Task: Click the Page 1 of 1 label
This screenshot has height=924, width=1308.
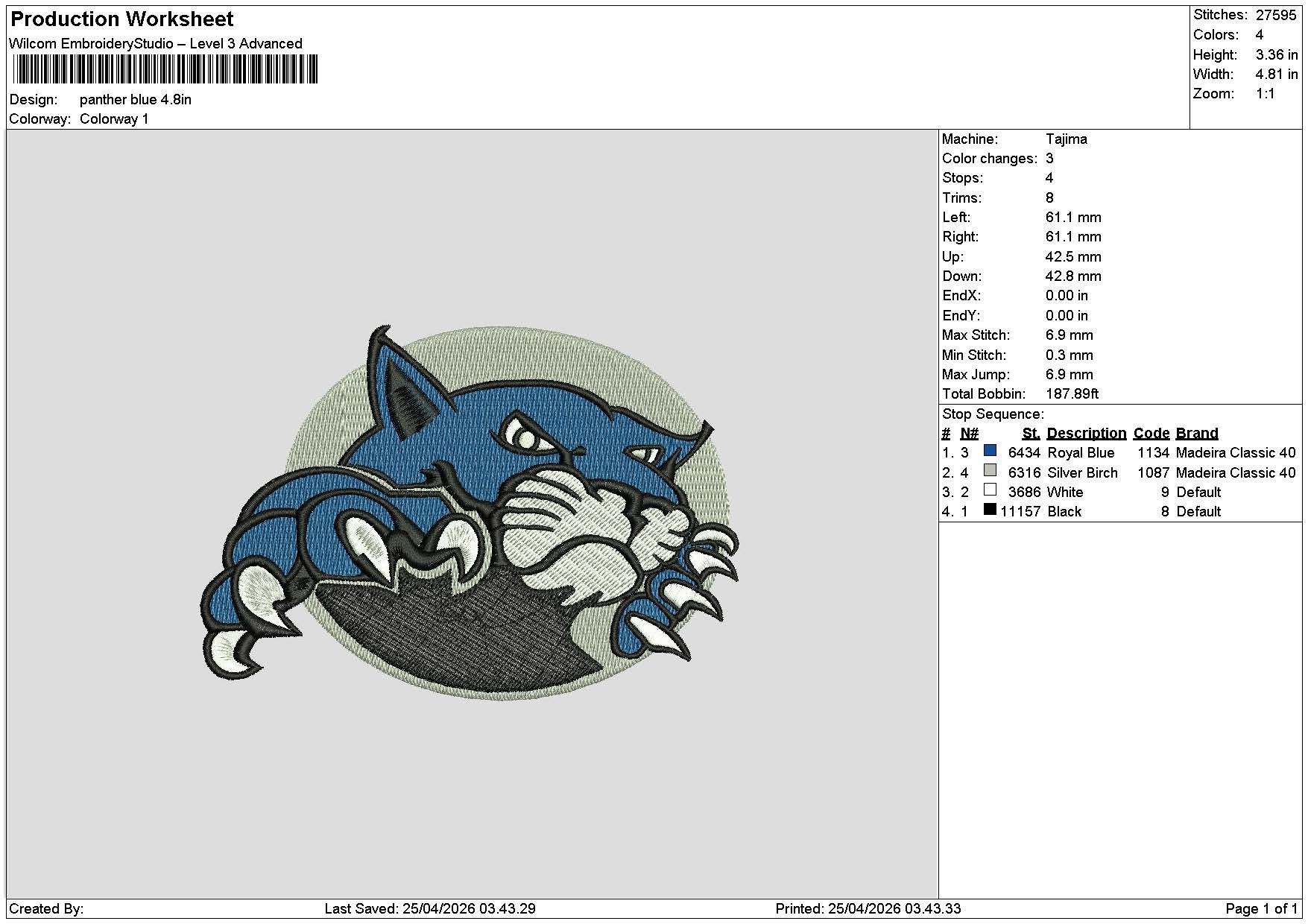Action: point(1262,908)
